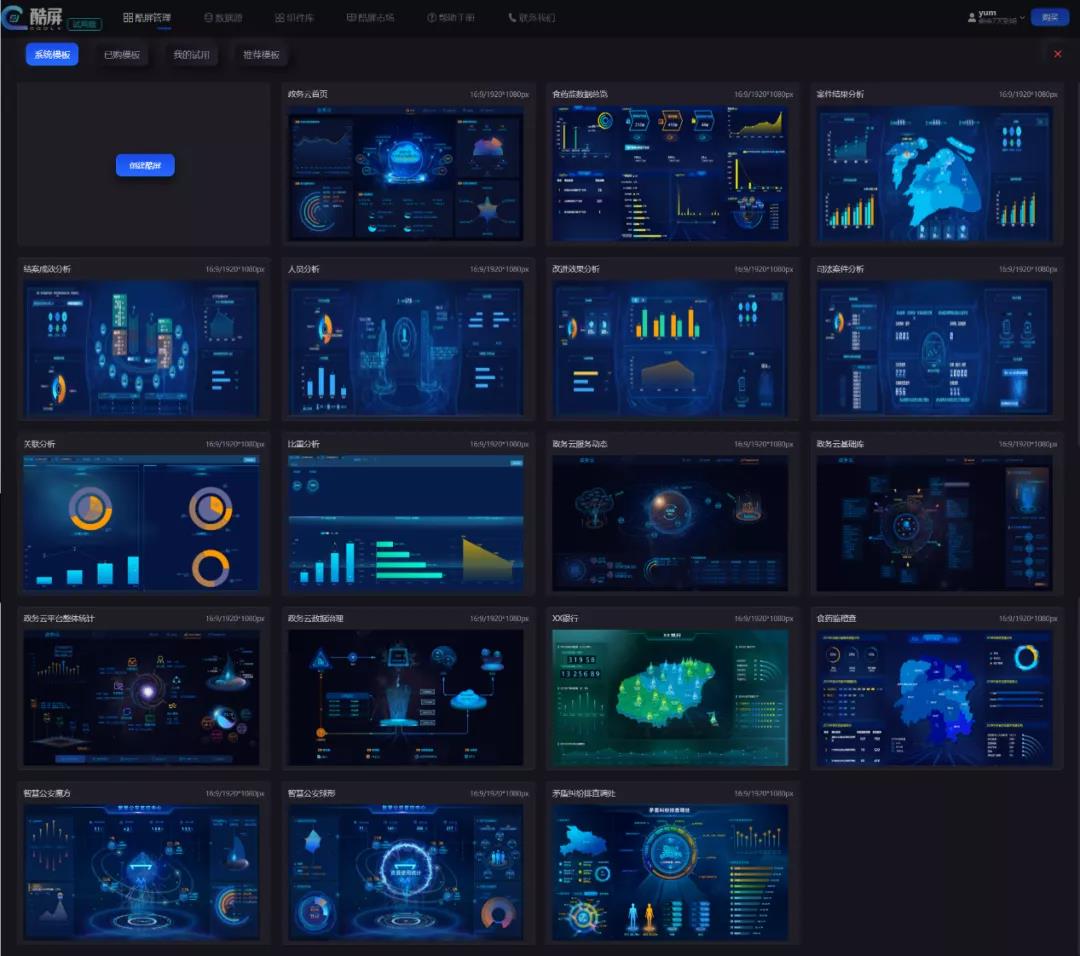Click the blue create-screen button in blank card
The height and width of the screenshot is (956, 1080).
pos(145,165)
